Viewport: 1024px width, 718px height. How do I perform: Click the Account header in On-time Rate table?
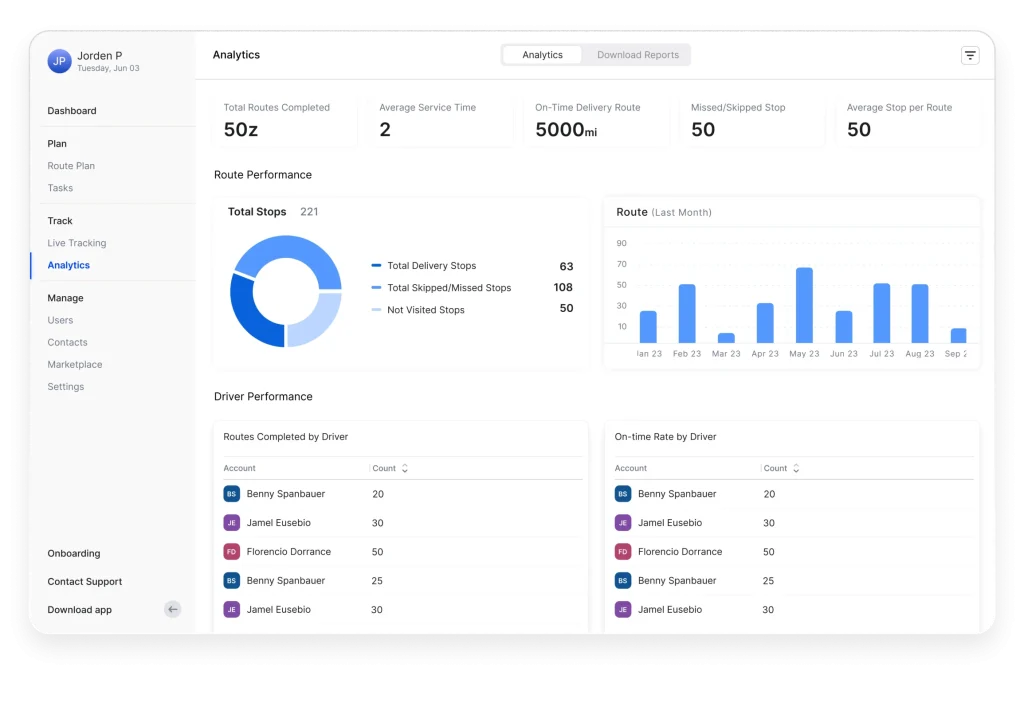point(631,468)
